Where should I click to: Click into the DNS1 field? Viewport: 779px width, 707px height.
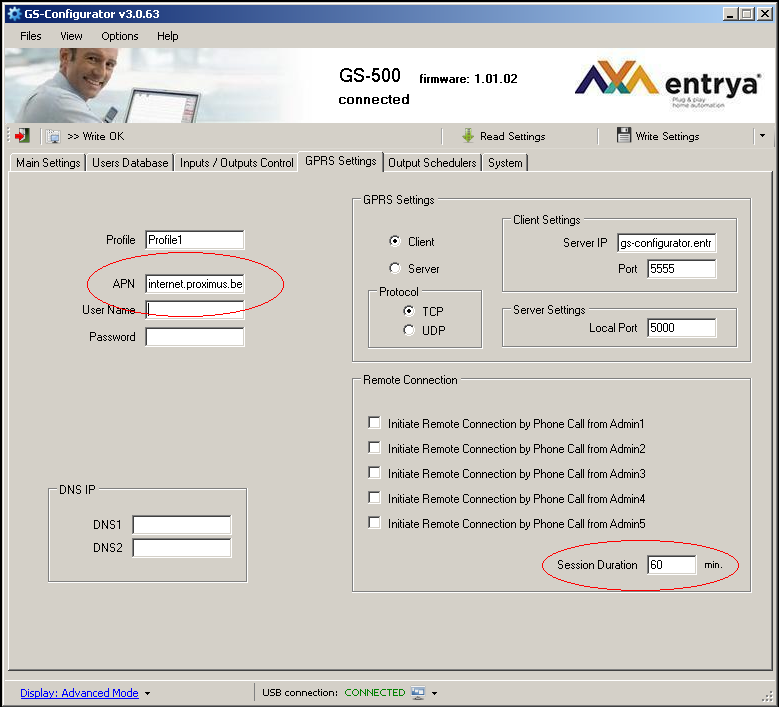(182, 525)
